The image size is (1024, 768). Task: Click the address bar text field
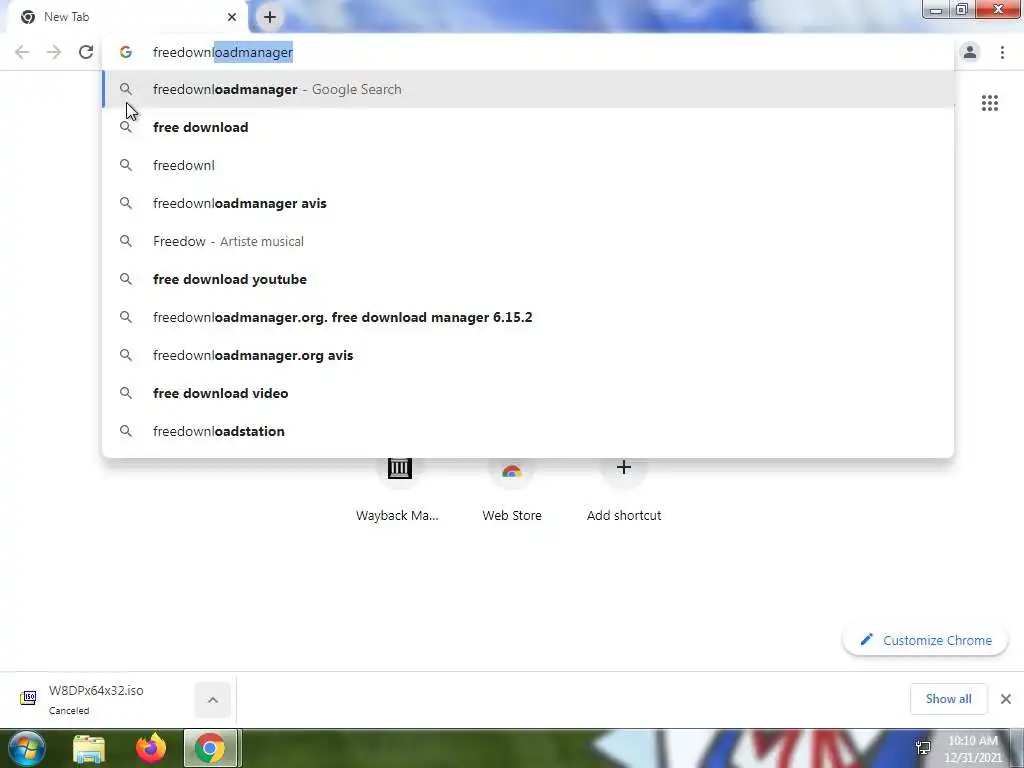528,52
